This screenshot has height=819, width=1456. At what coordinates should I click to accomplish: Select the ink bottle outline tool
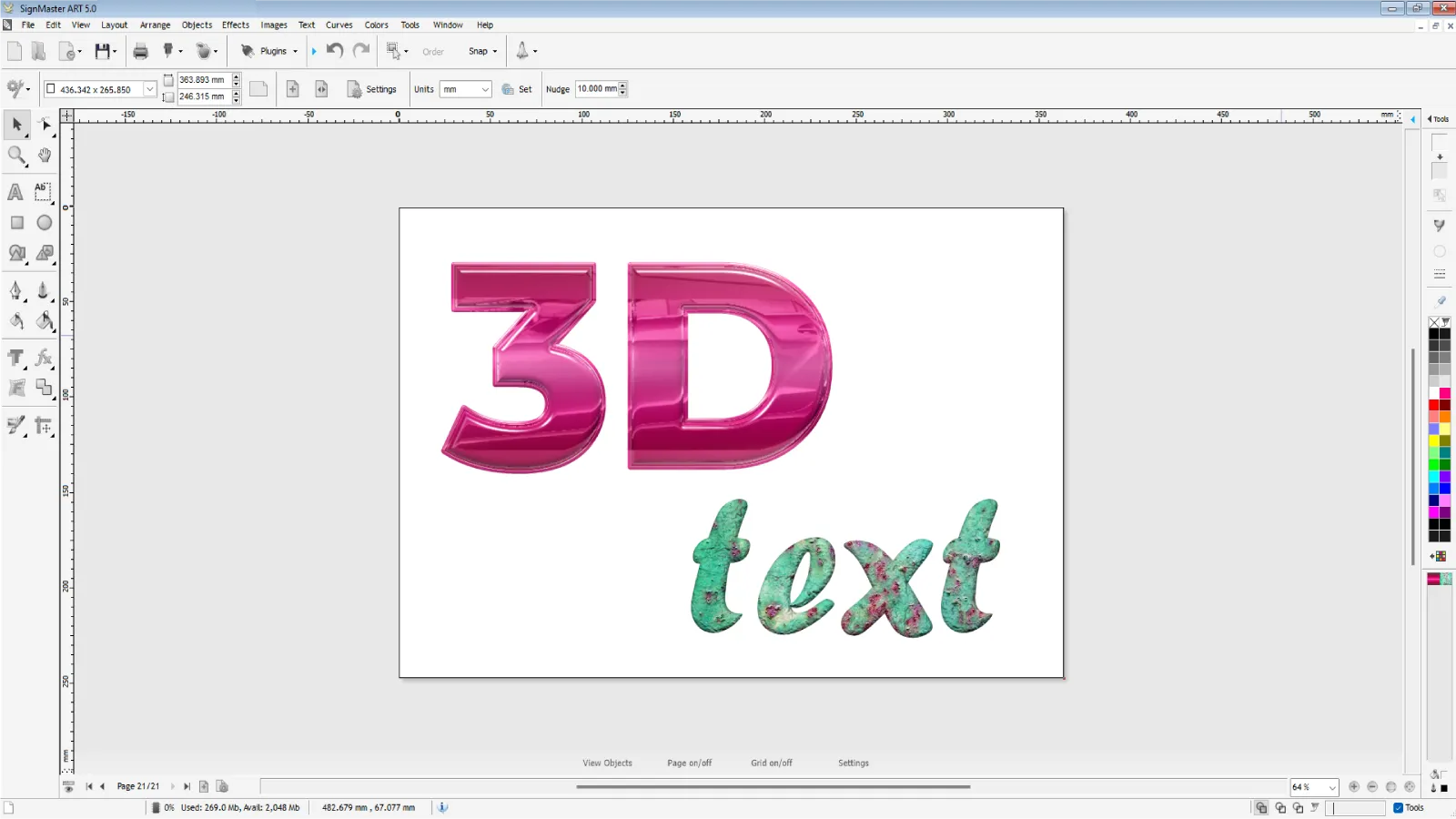click(43, 291)
